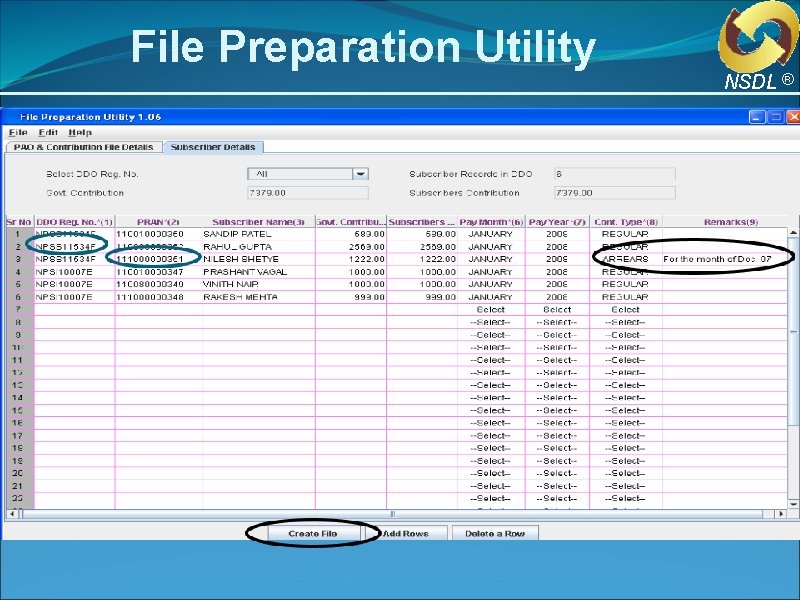
Task: Click subscriber contribution 999.00 cell
Action: click(x=422, y=297)
